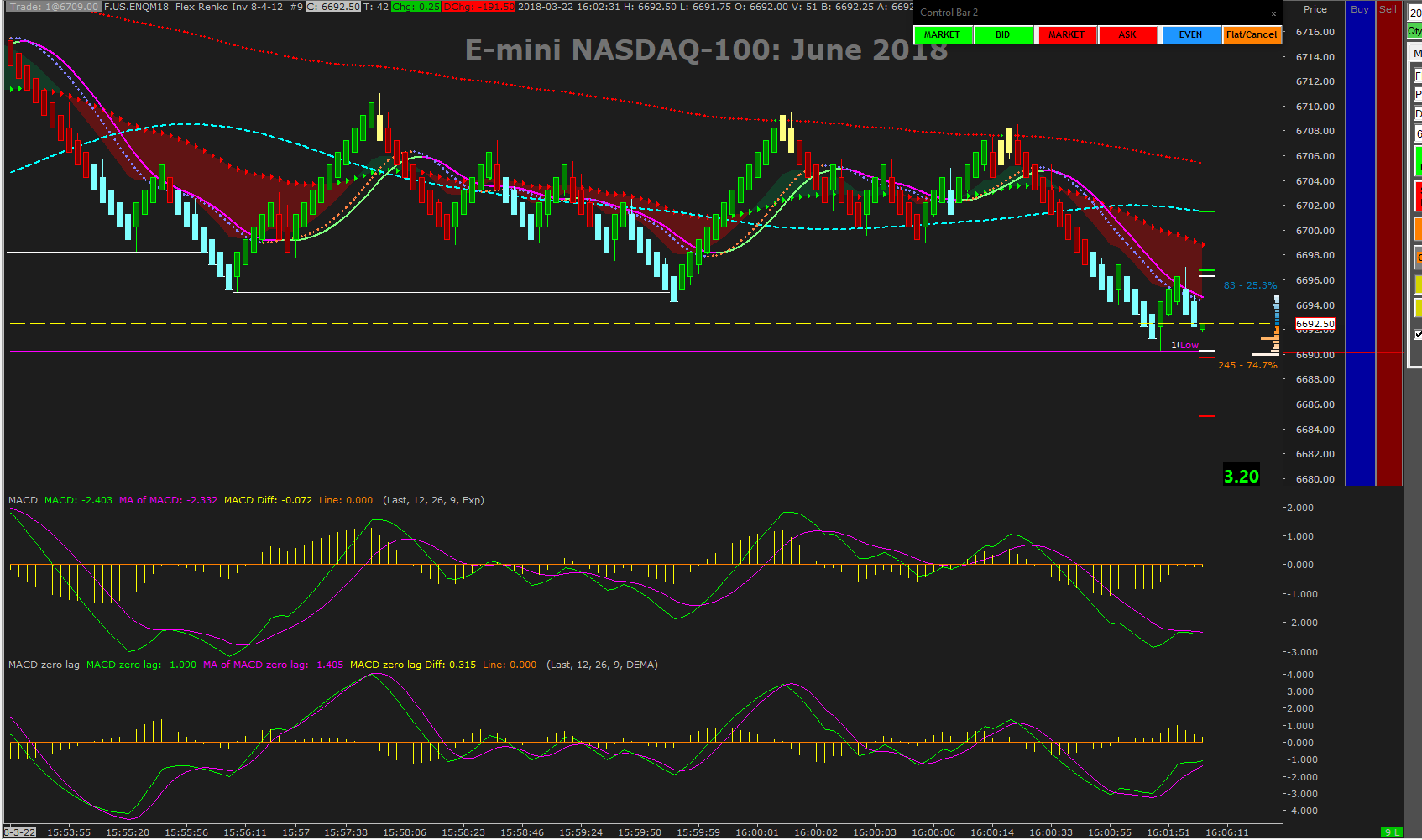This screenshot has height=840, width=1422.
Task: Click the 4.000 value on zero lag scale
Action: [x=1300, y=675]
